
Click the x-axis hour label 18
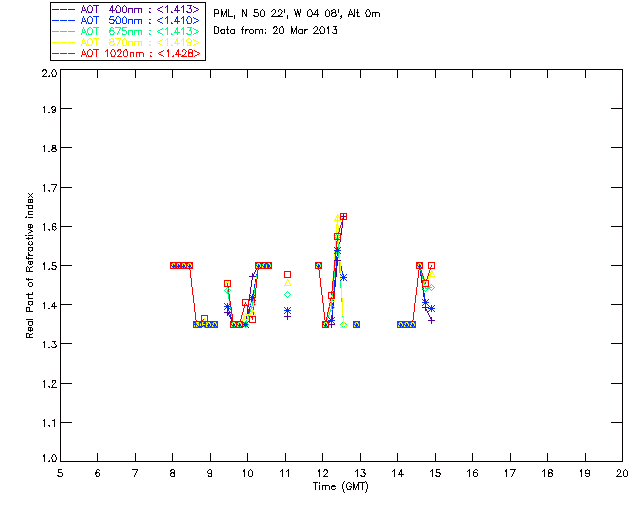coord(548,473)
